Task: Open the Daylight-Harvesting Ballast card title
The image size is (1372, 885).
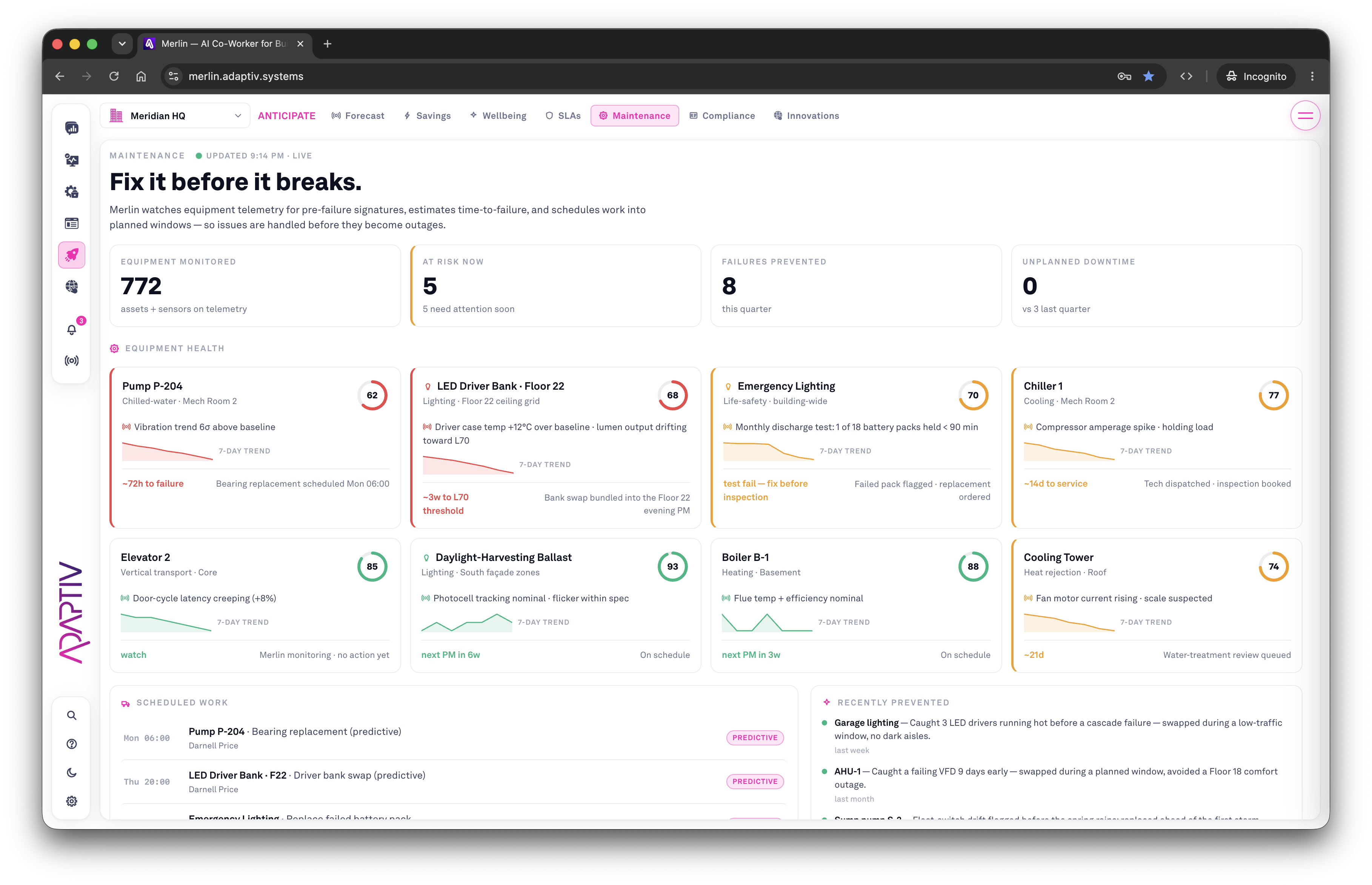Action: pos(503,558)
